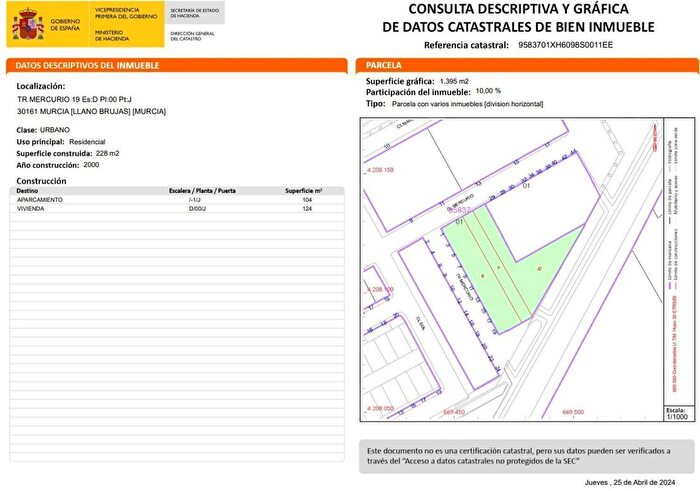Click surface value '124' in table
This screenshot has height=491, width=700.
pyautogui.click(x=307, y=208)
